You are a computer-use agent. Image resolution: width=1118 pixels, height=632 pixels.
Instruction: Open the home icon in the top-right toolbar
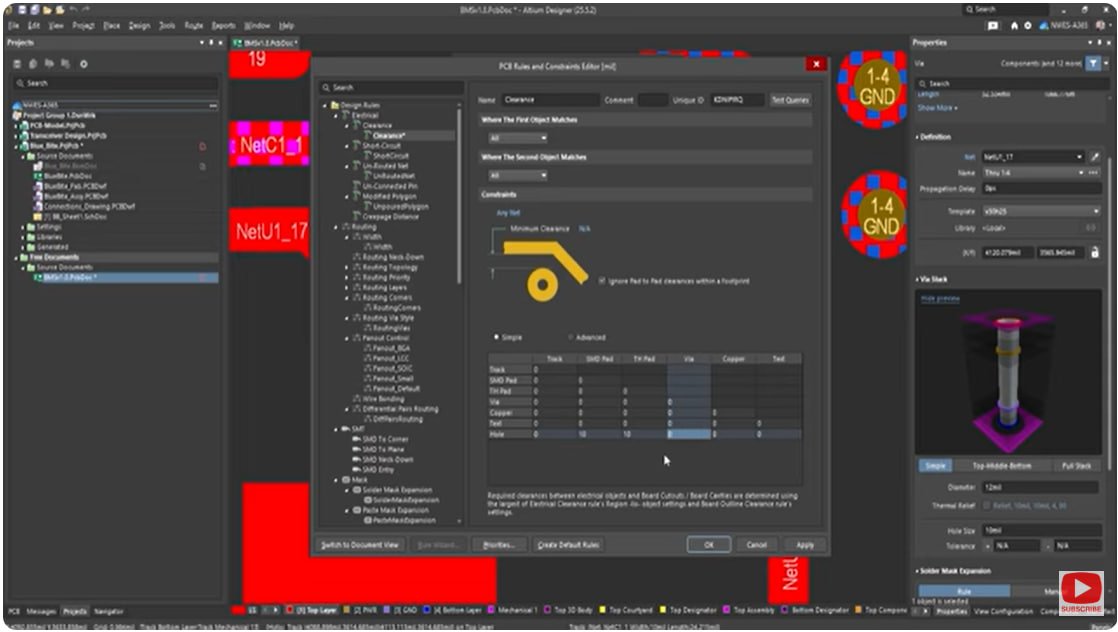(x=1014, y=26)
